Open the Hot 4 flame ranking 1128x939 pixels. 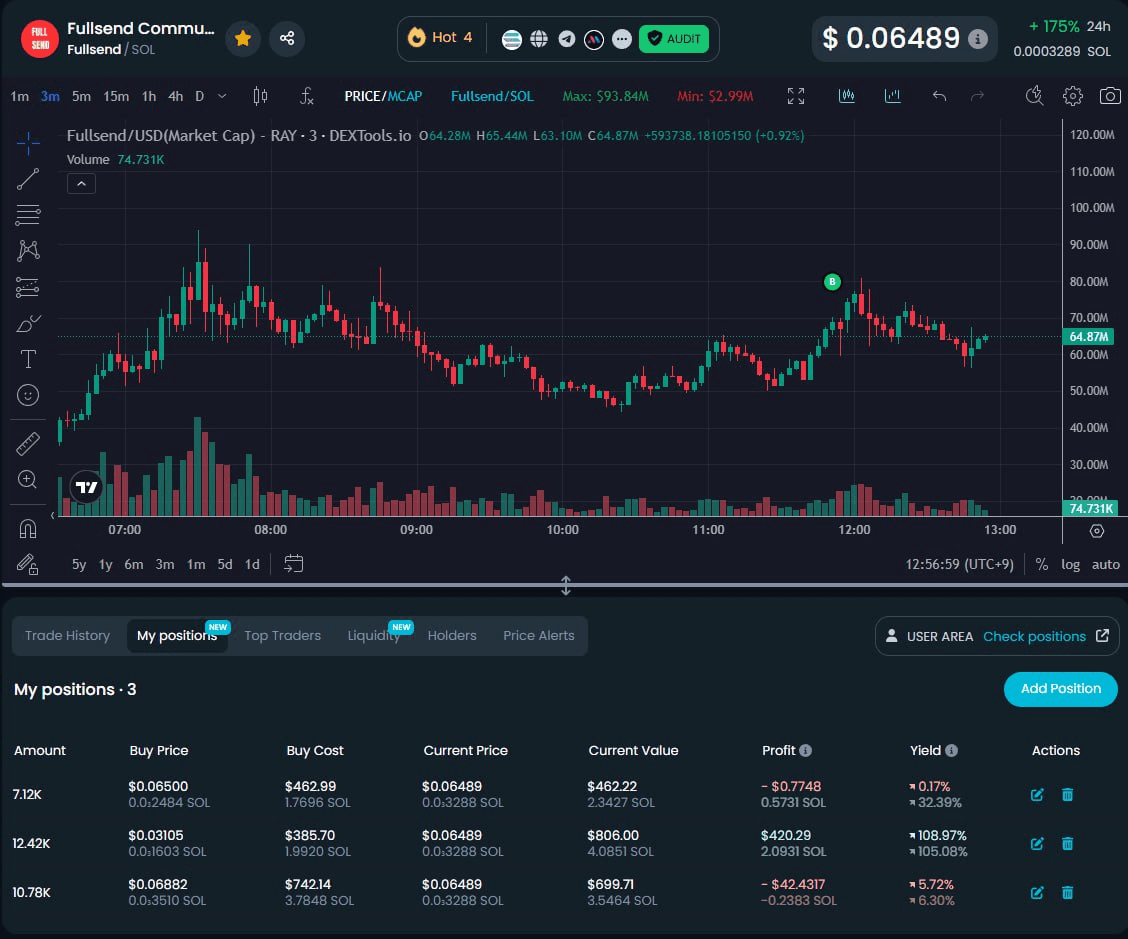440,37
